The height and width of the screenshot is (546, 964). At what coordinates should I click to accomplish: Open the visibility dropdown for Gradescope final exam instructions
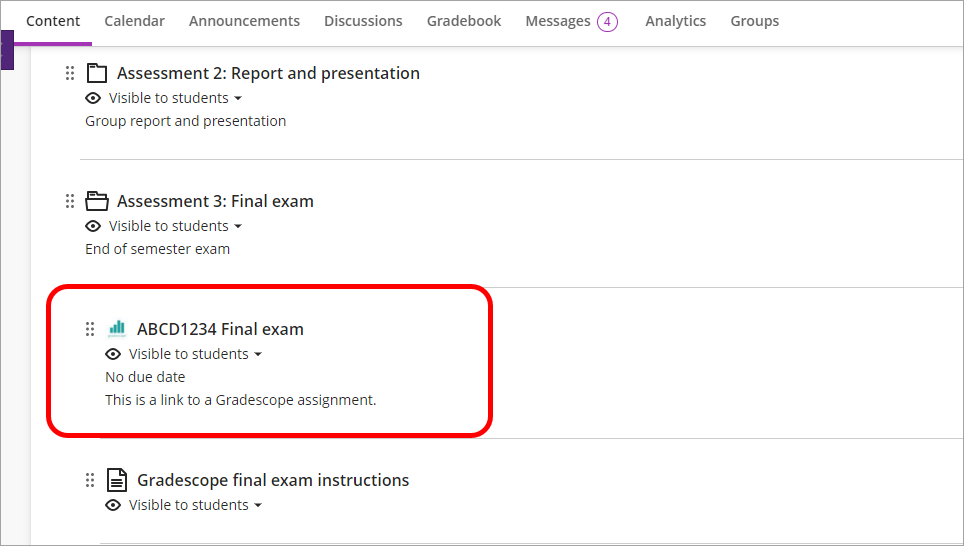point(258,505)
